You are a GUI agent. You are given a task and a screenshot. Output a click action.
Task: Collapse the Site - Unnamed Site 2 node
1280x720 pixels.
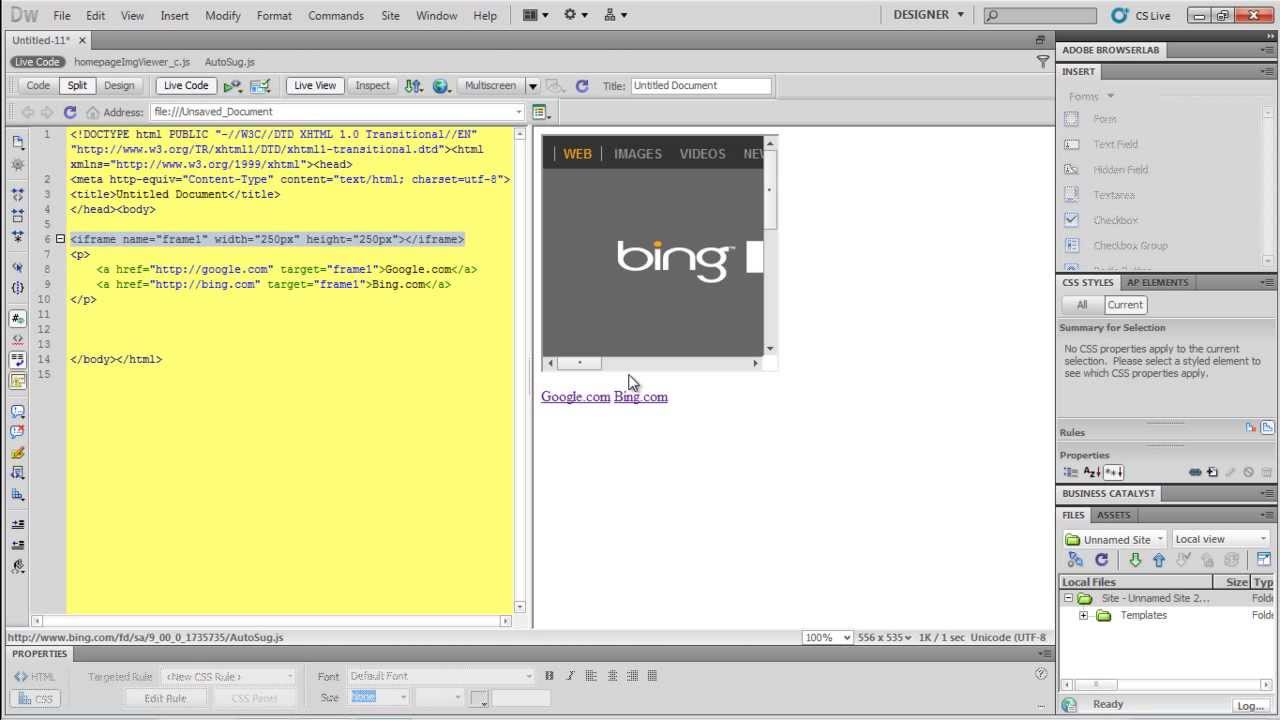pyautogui.click(x=1068, y=598)
